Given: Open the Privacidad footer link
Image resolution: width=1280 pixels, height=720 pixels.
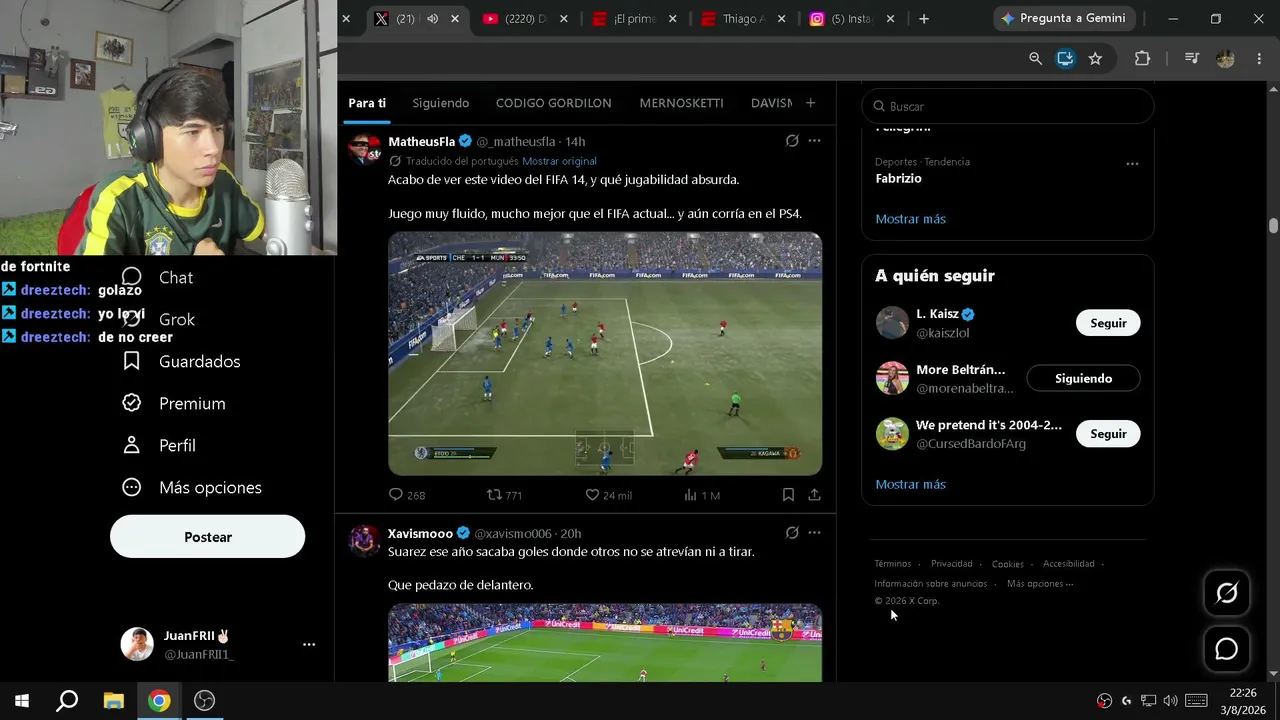Looking at the screenshot, I should click(x=952, y=564).
